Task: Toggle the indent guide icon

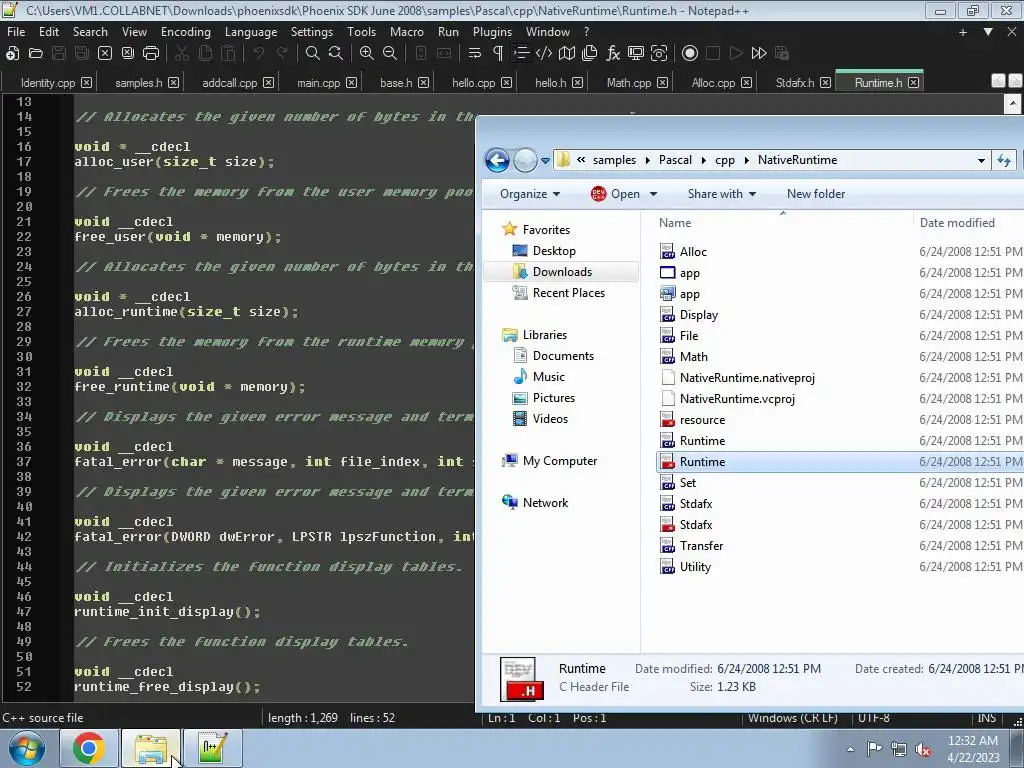Action: (520, 54)
